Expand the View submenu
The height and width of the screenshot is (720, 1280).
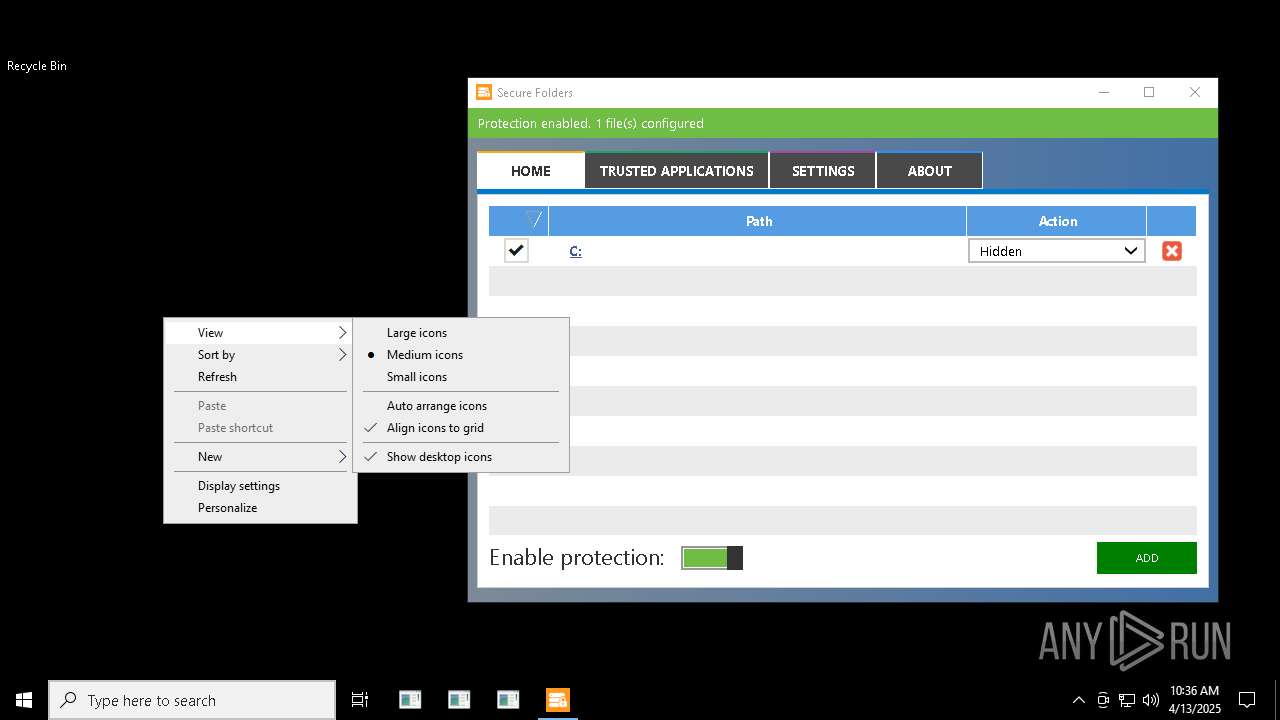click(260, 333)
